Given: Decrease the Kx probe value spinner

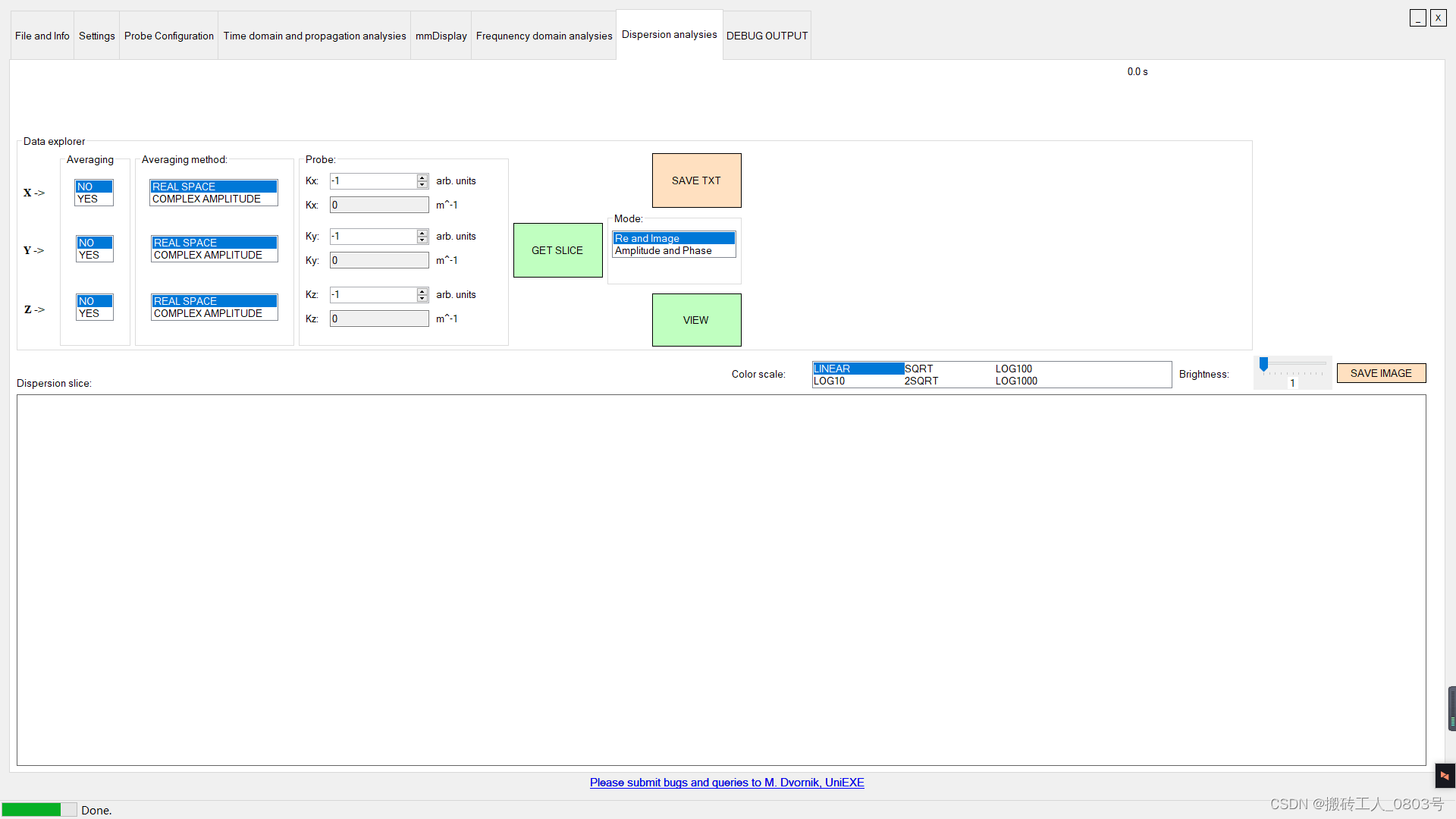Looking at the screenshot, I should click(422, 184).
